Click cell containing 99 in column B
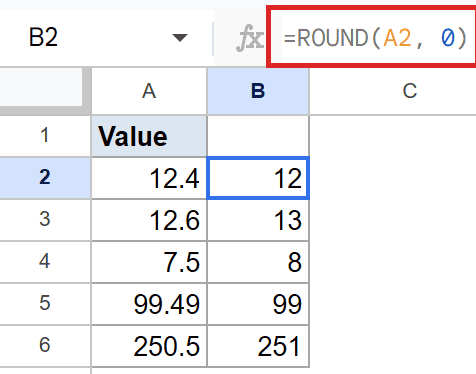Viewport: 476px width, 374px height. (x=258, y=304)
